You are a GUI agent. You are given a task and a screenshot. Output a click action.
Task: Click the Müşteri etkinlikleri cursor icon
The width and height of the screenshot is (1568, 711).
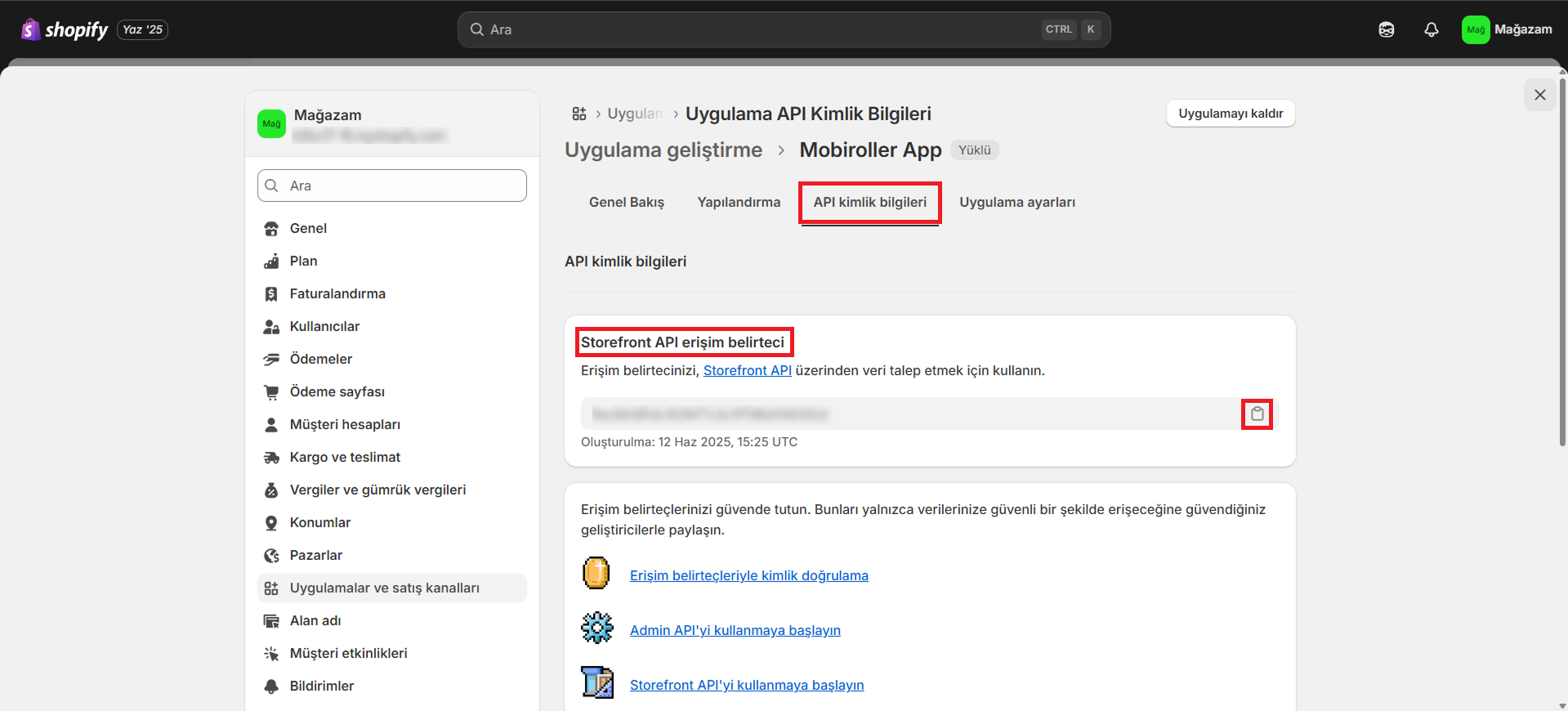point(271,654)
